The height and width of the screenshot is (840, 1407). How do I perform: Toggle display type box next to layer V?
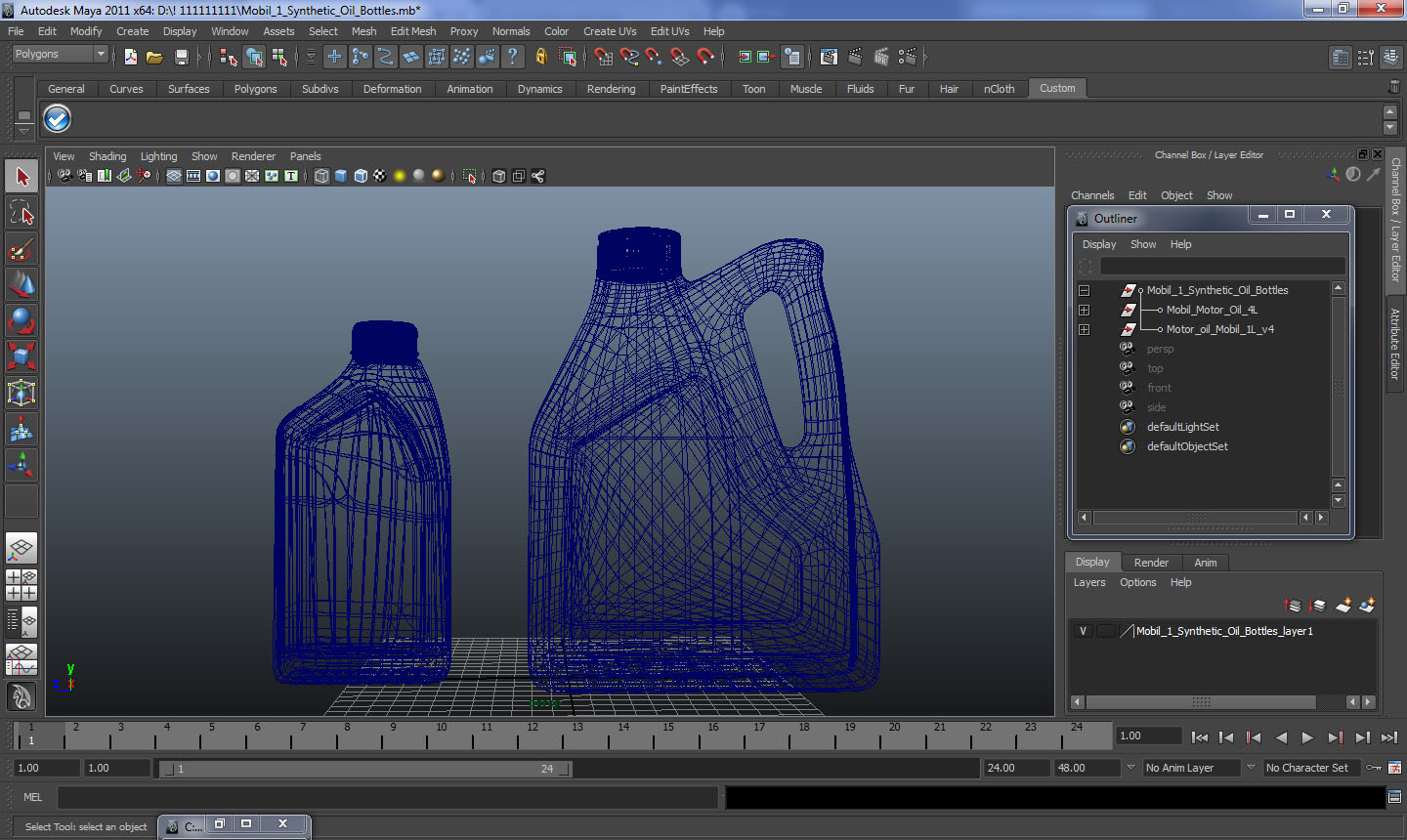tap(1105, 631)
